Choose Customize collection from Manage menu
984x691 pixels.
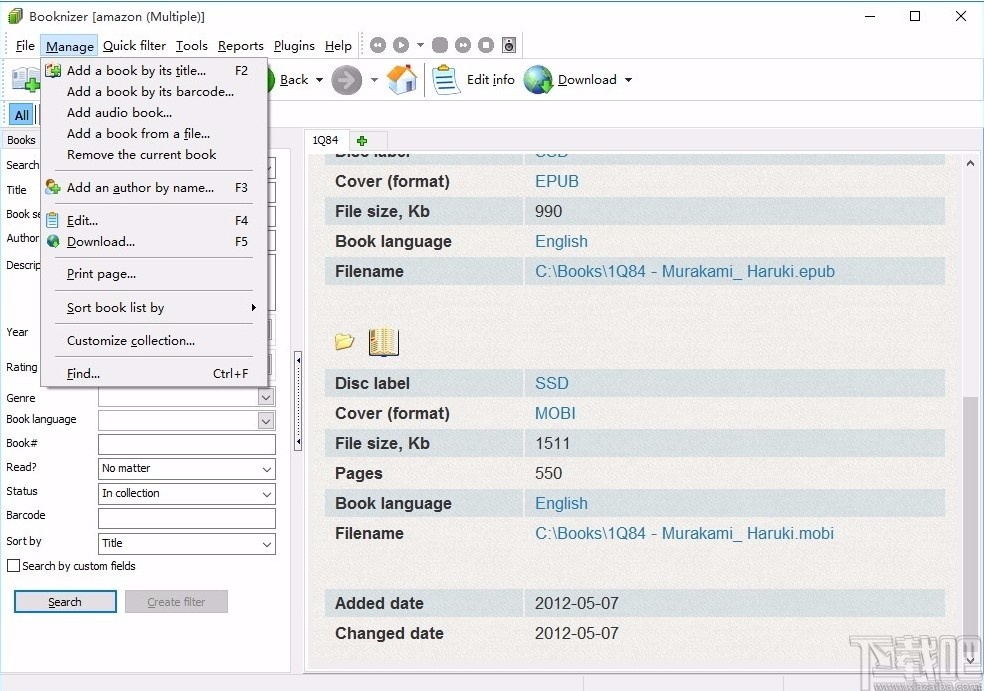[x=131, y=341]
